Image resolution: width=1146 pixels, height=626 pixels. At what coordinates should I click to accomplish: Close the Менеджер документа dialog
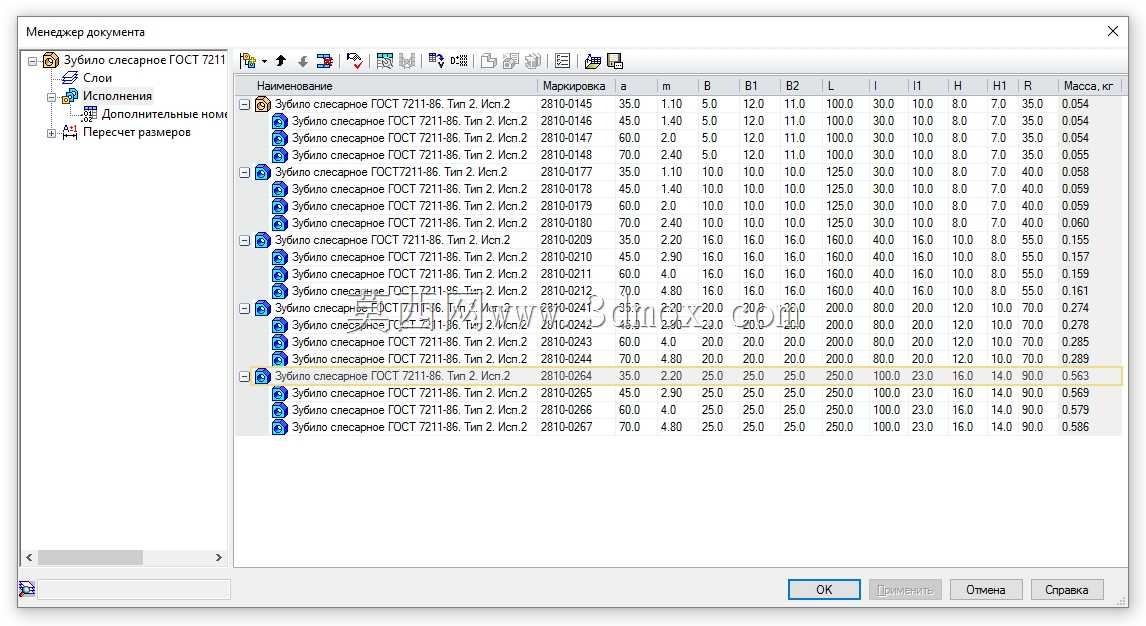pos(1112,31)
